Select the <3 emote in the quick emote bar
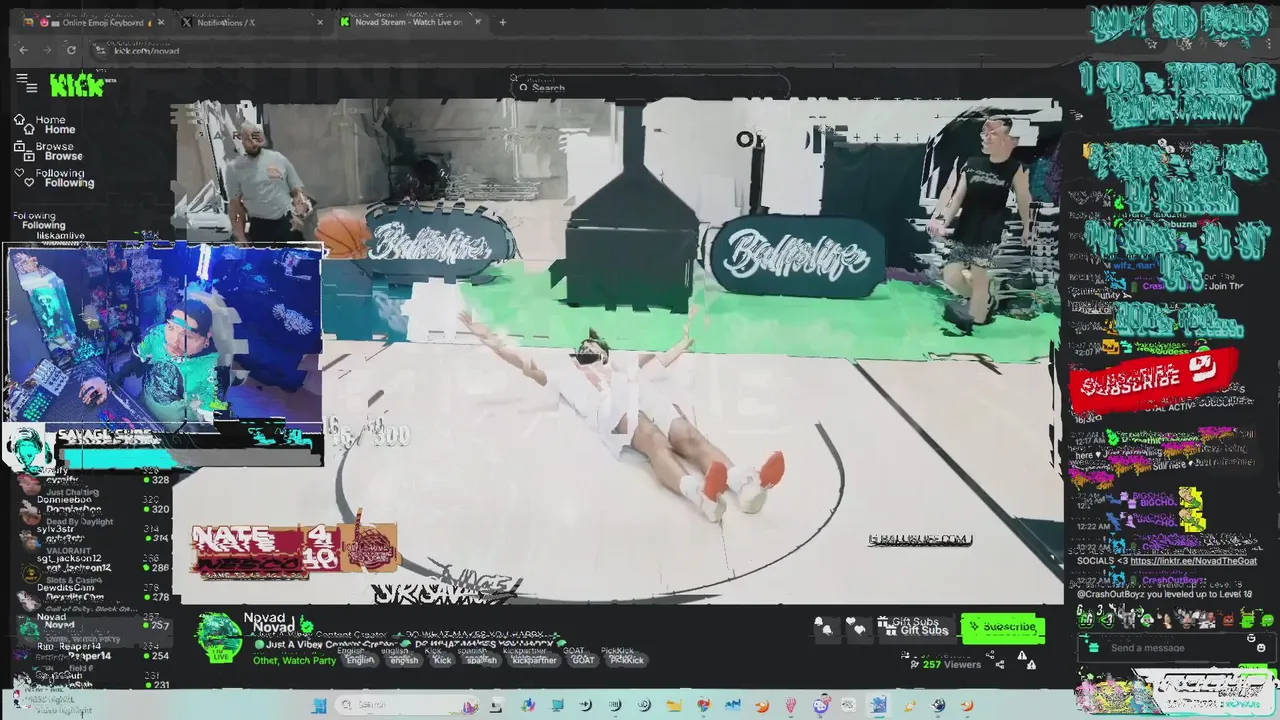Image resolution: width=1280 pixels, height=720 pixels. click(x=1105, y=620)
